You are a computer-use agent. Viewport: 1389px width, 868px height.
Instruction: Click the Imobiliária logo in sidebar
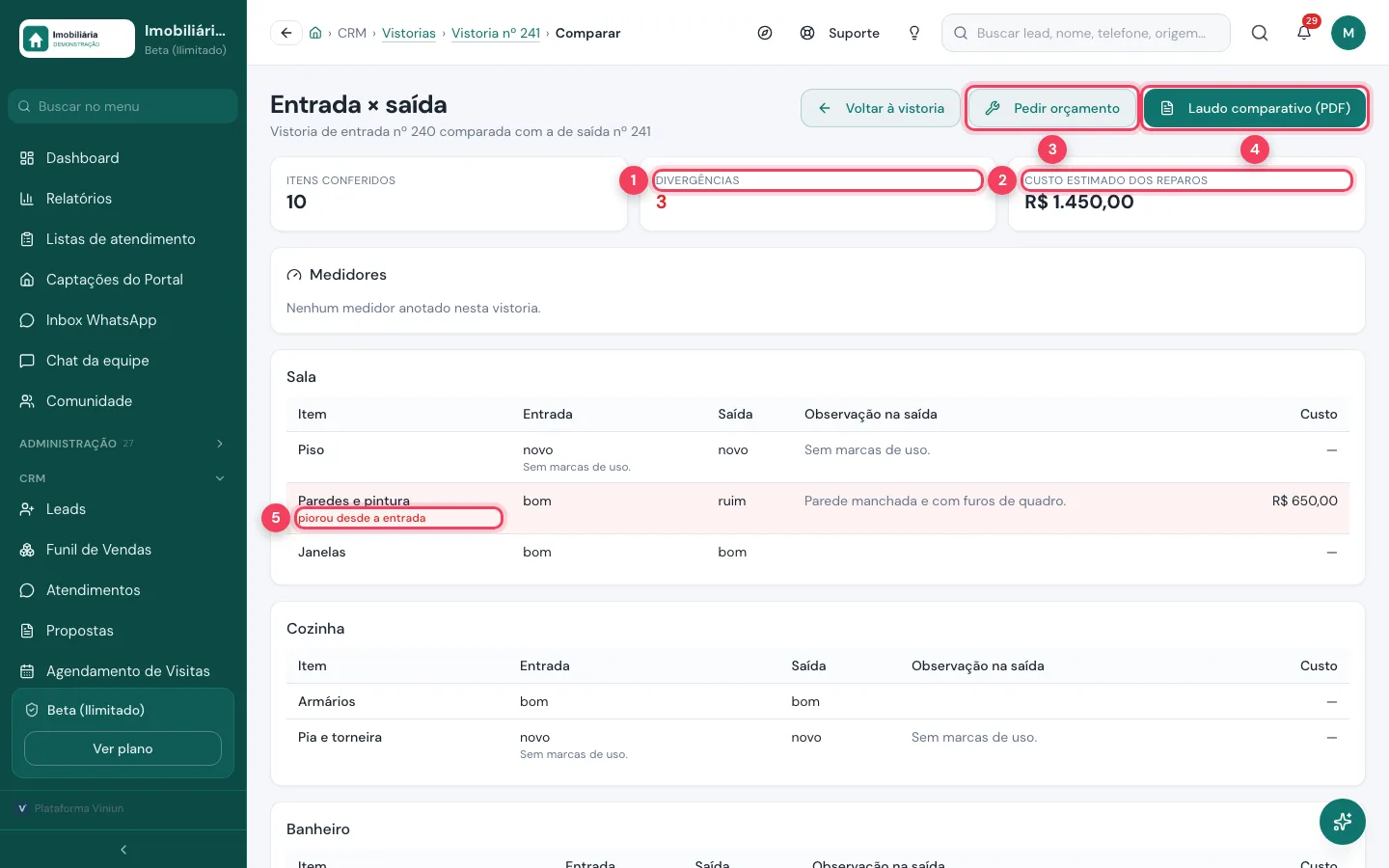(77, 39)
